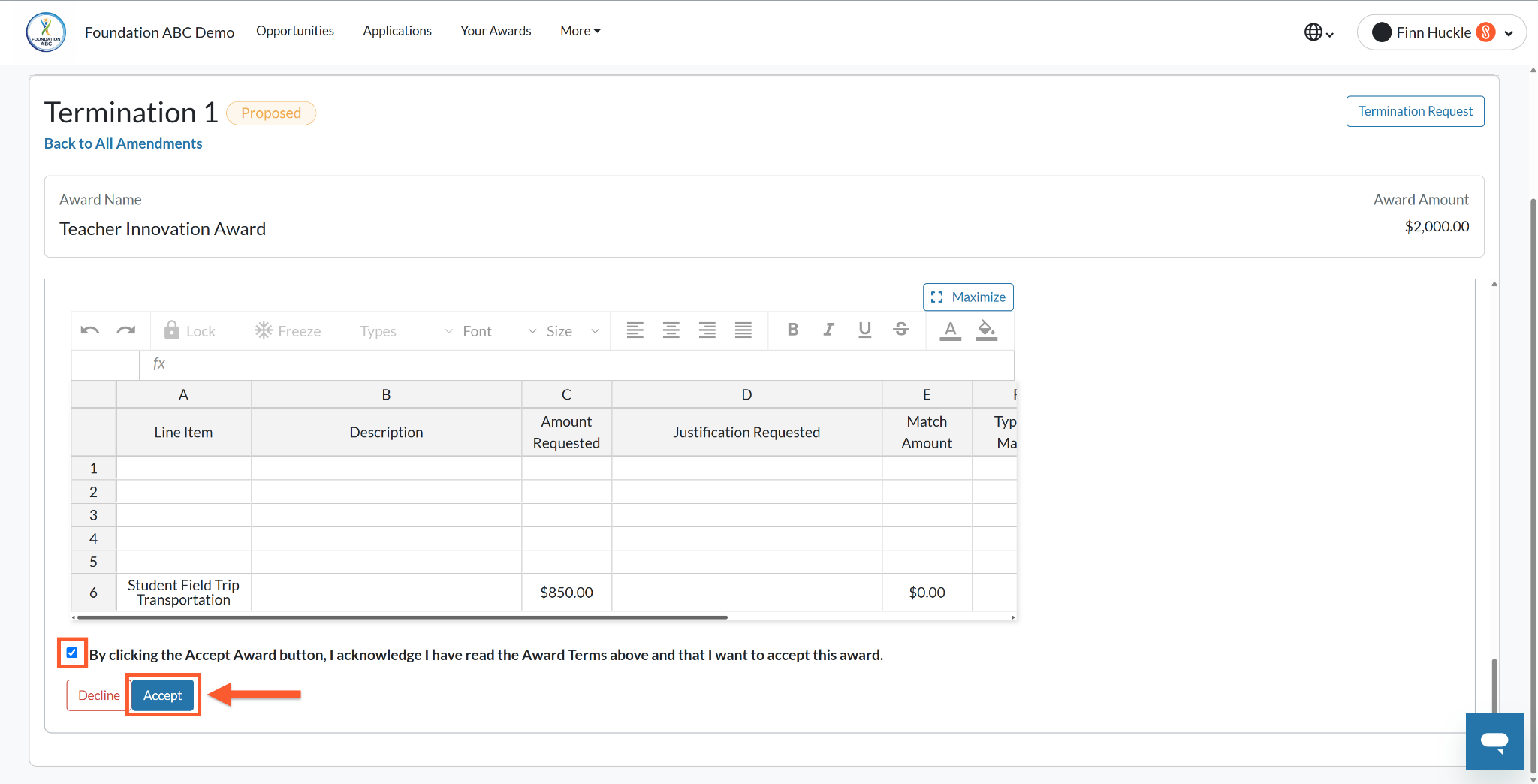Select the $0.00 match amount cell
Screen dimensions: 1538x784
(927, 593)
